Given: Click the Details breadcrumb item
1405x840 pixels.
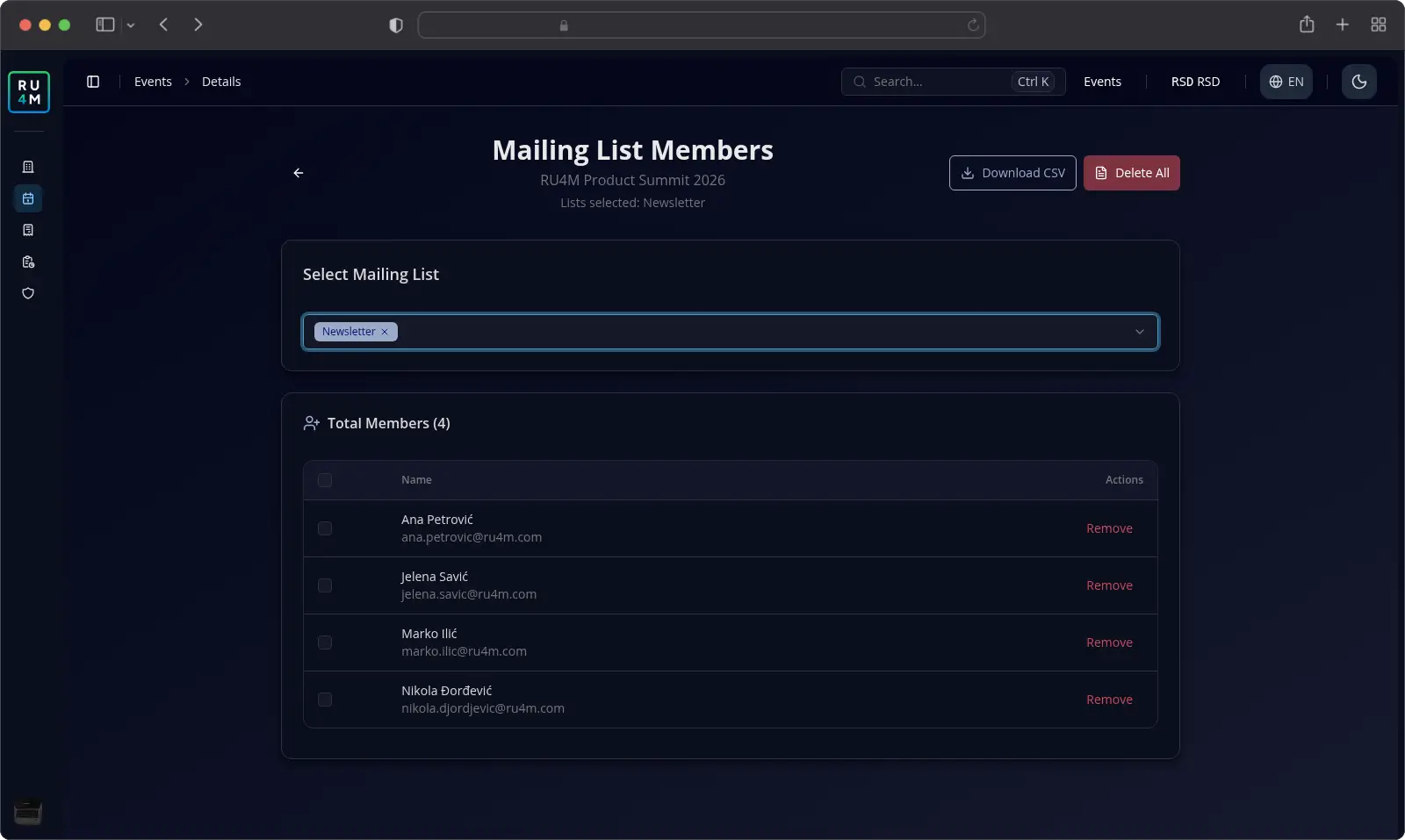Looking at the screenshot, I should tap(221, 82).
